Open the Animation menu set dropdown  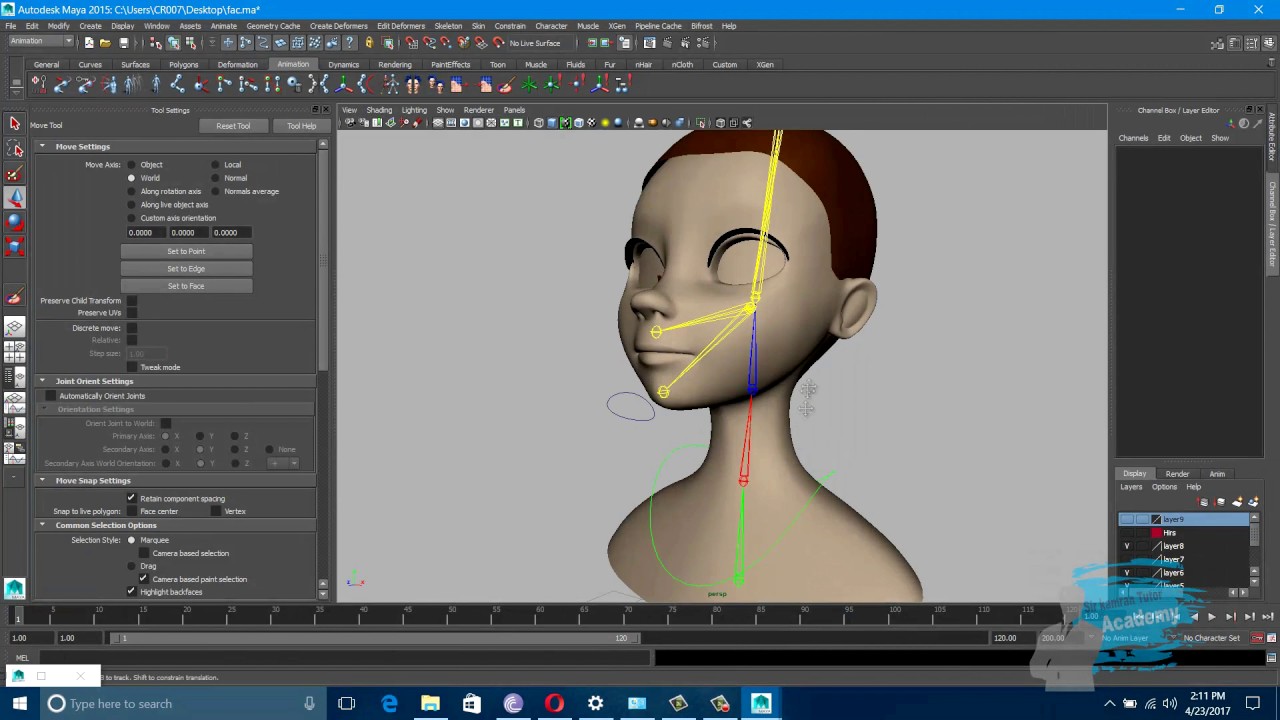click(40, 42)
